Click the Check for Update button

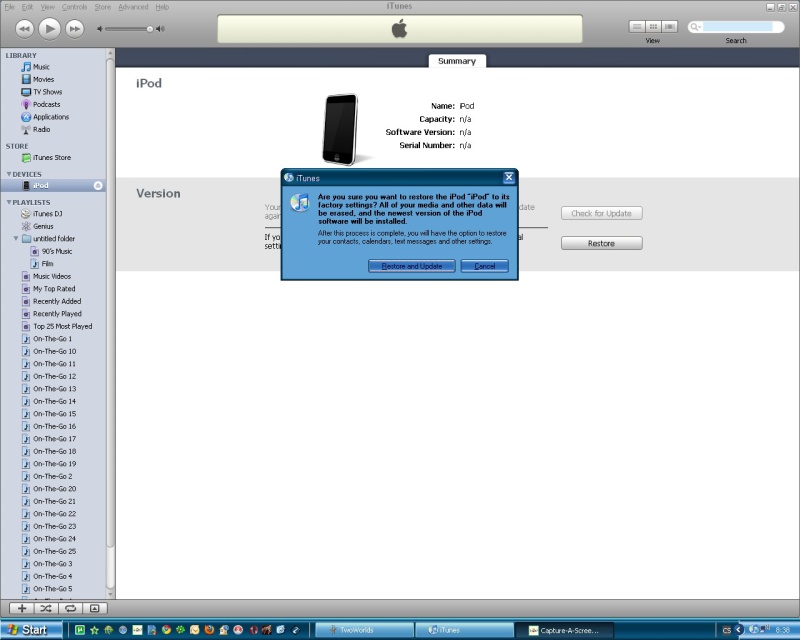click(x=602, y=213)
